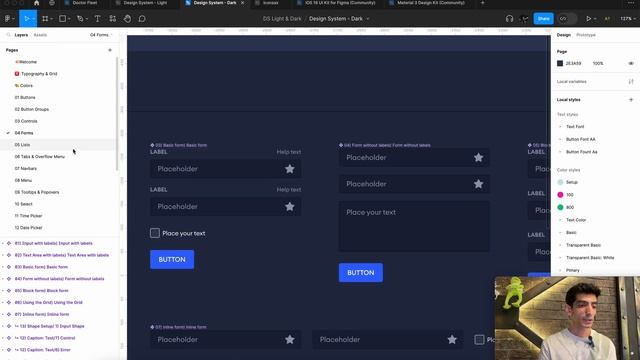Switch to the Prototype tab
The image size is (640, 360).
coord(586,35)
